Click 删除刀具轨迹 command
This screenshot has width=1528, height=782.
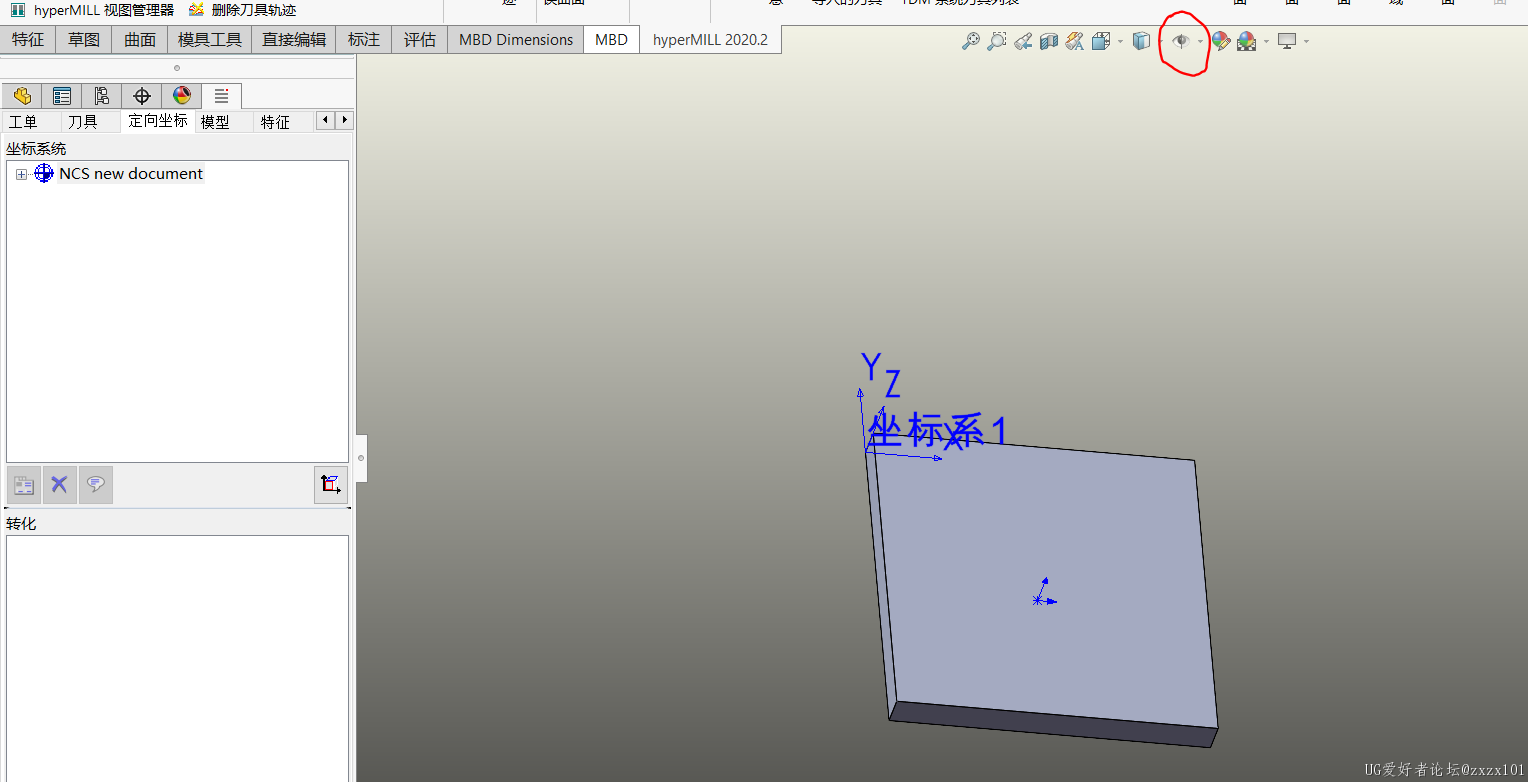point(242,10)
